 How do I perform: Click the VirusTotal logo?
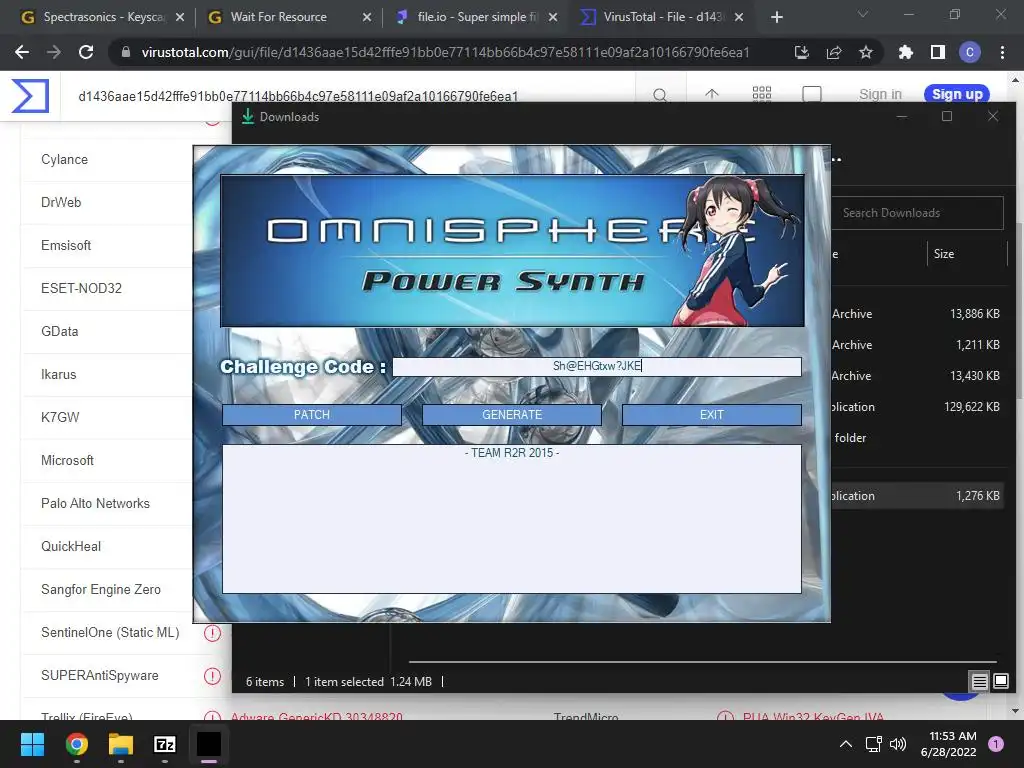coord(30,95)
